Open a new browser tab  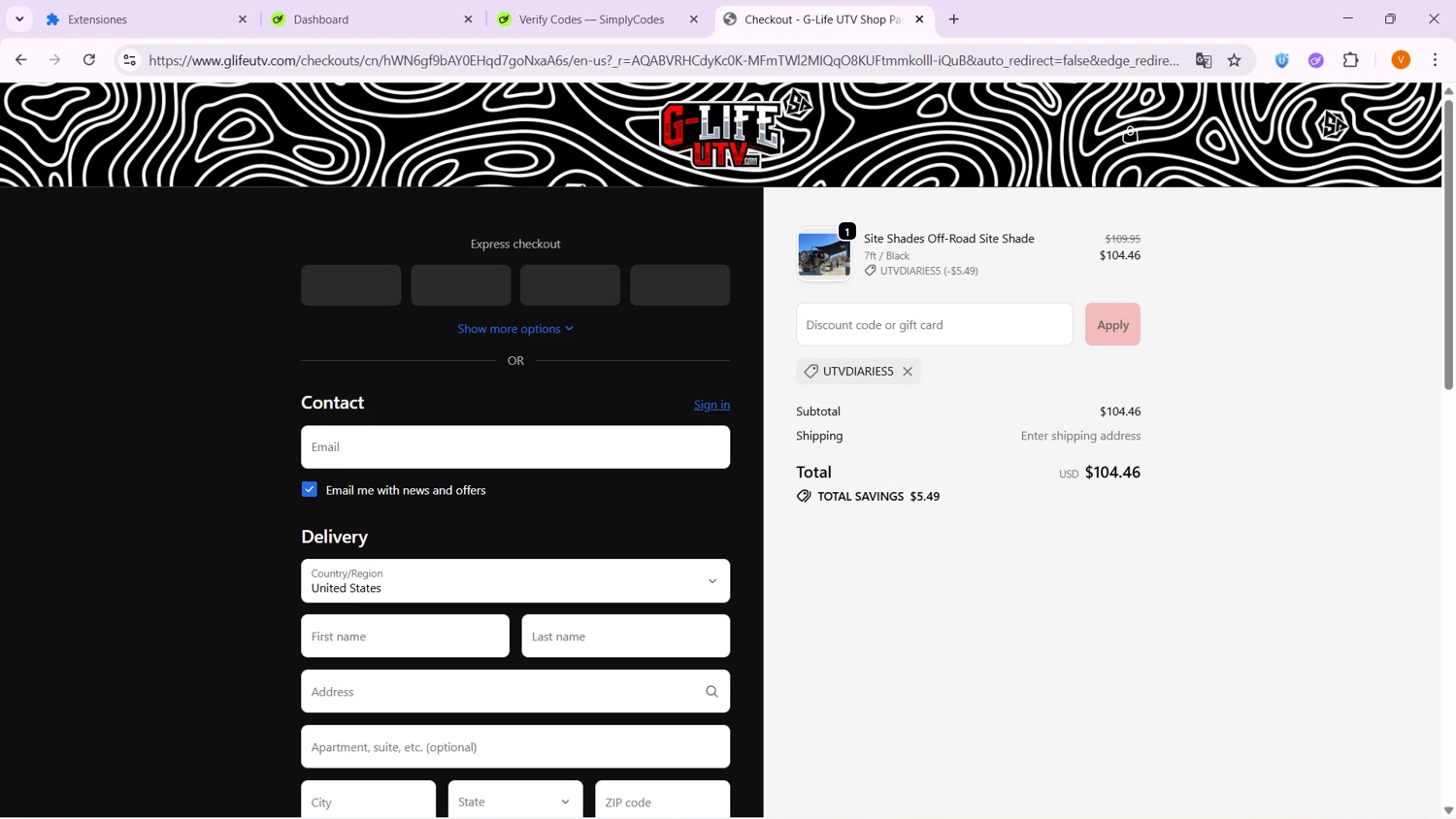click(954, 19)
